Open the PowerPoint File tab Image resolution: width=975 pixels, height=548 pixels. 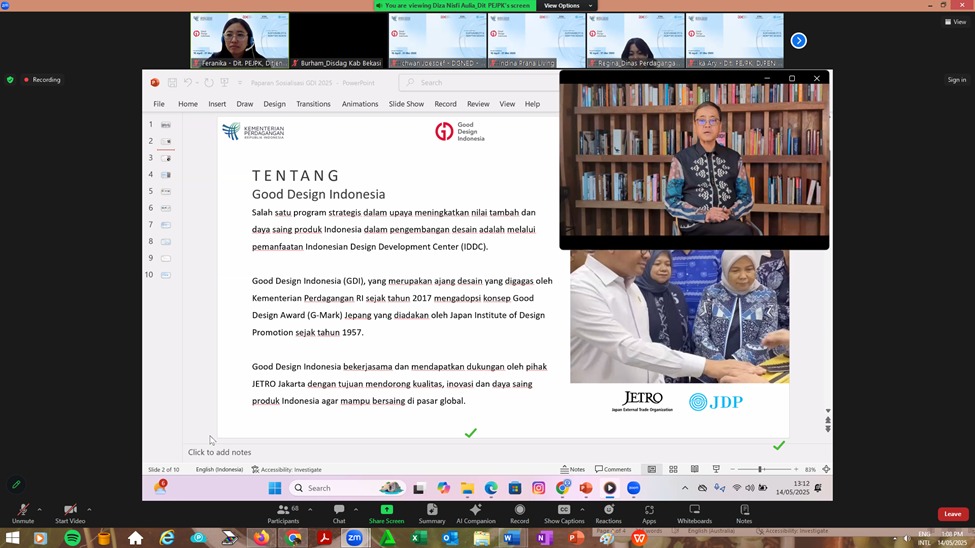click(x=159, y=104)
